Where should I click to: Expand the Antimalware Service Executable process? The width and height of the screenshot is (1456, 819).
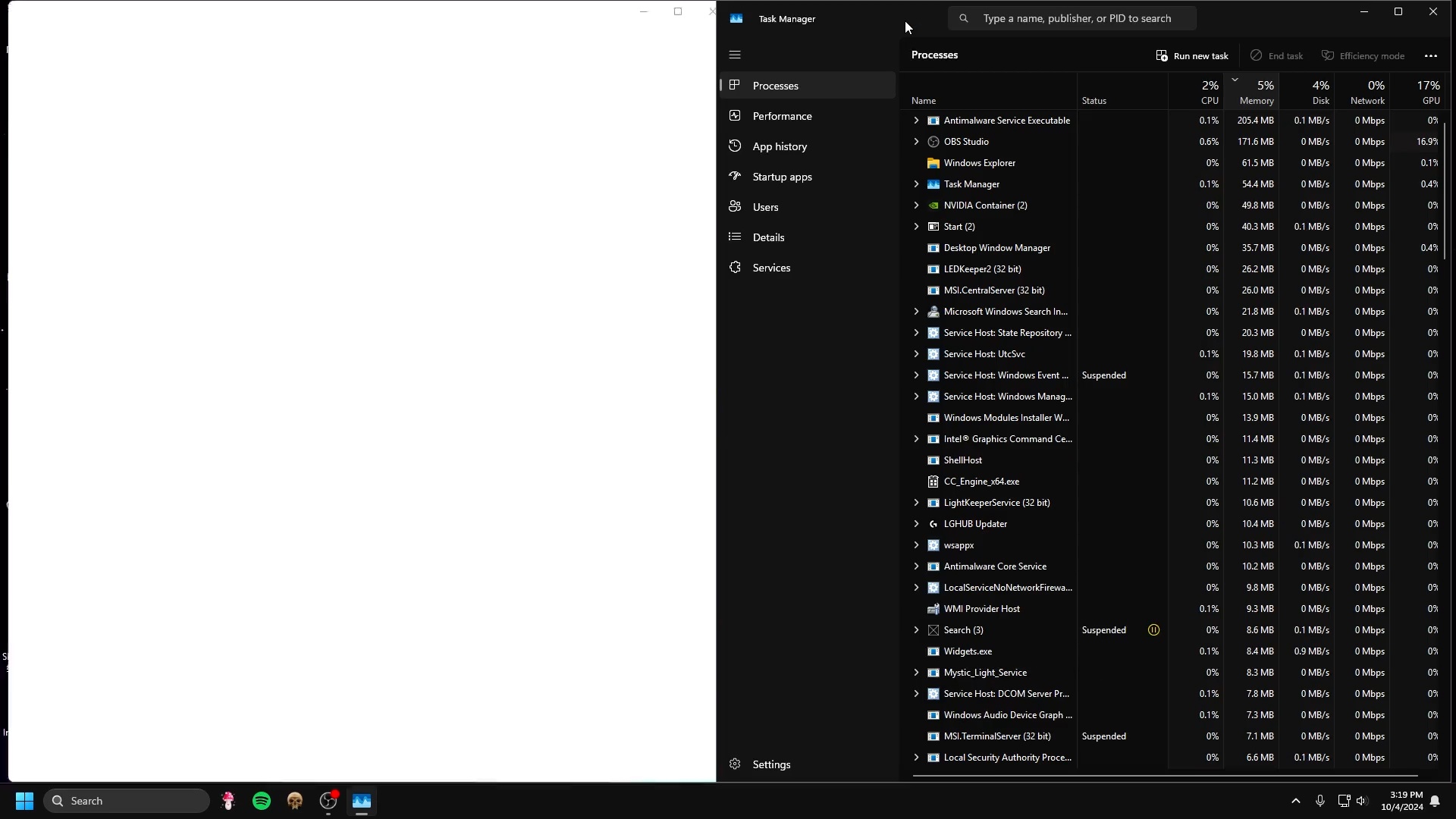[916, 121]
